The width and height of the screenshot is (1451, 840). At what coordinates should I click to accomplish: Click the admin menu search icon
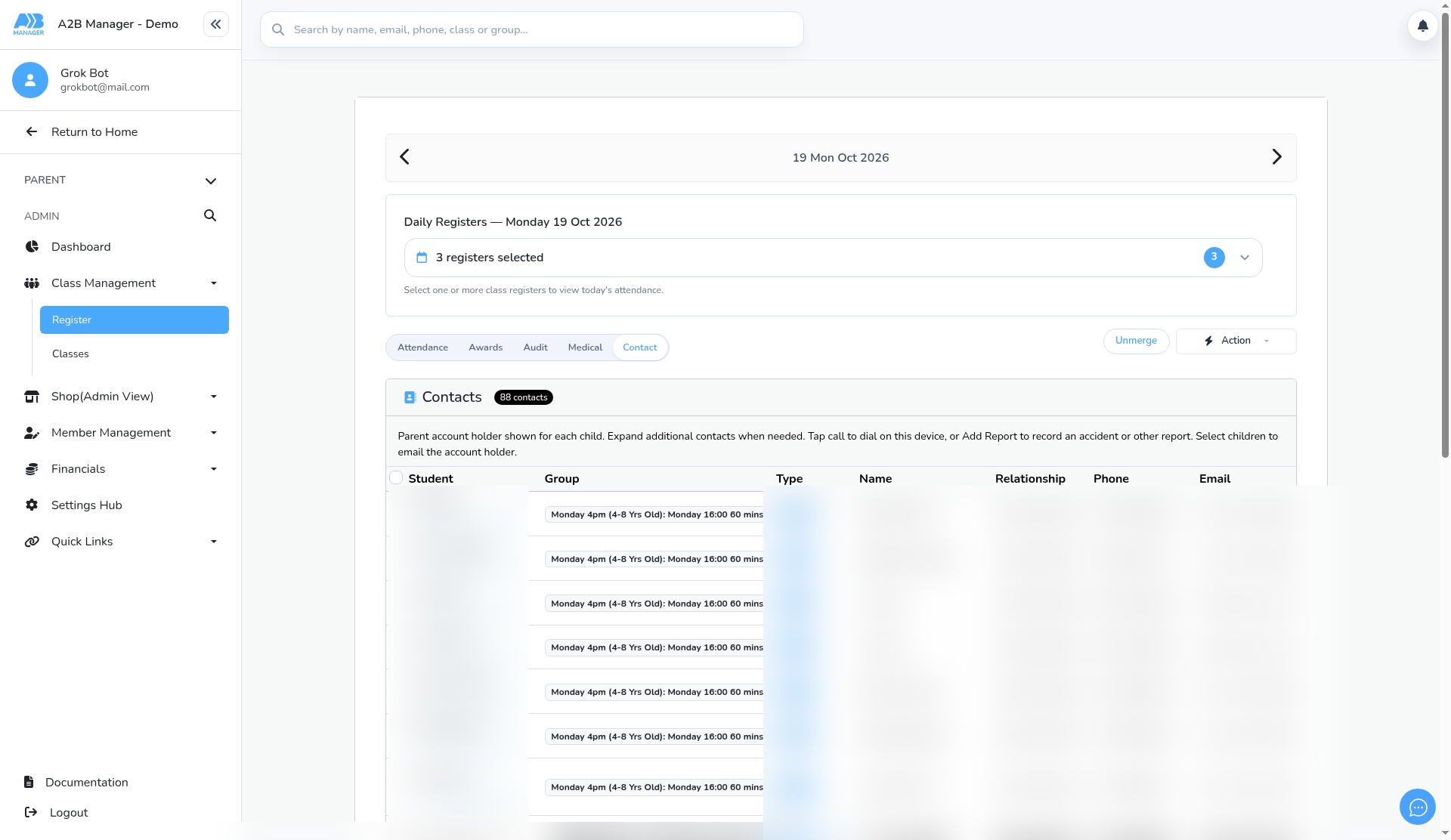tap(210, 215)
